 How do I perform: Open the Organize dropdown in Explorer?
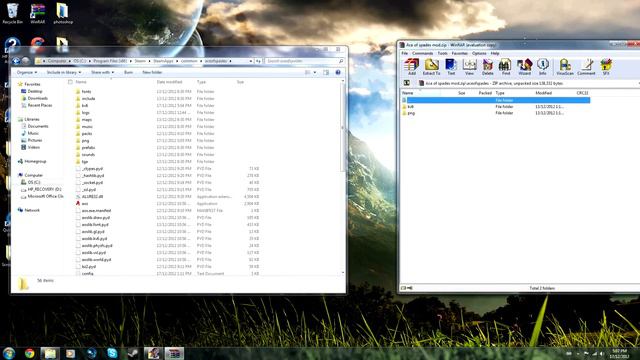coord(27,72)
